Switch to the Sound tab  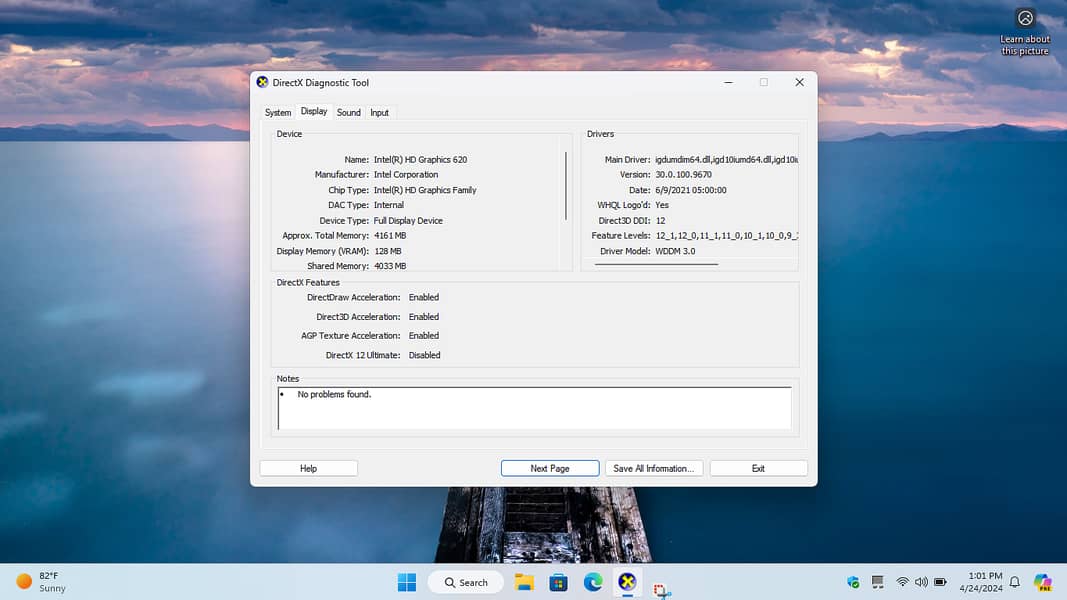(x=349, y=113)
